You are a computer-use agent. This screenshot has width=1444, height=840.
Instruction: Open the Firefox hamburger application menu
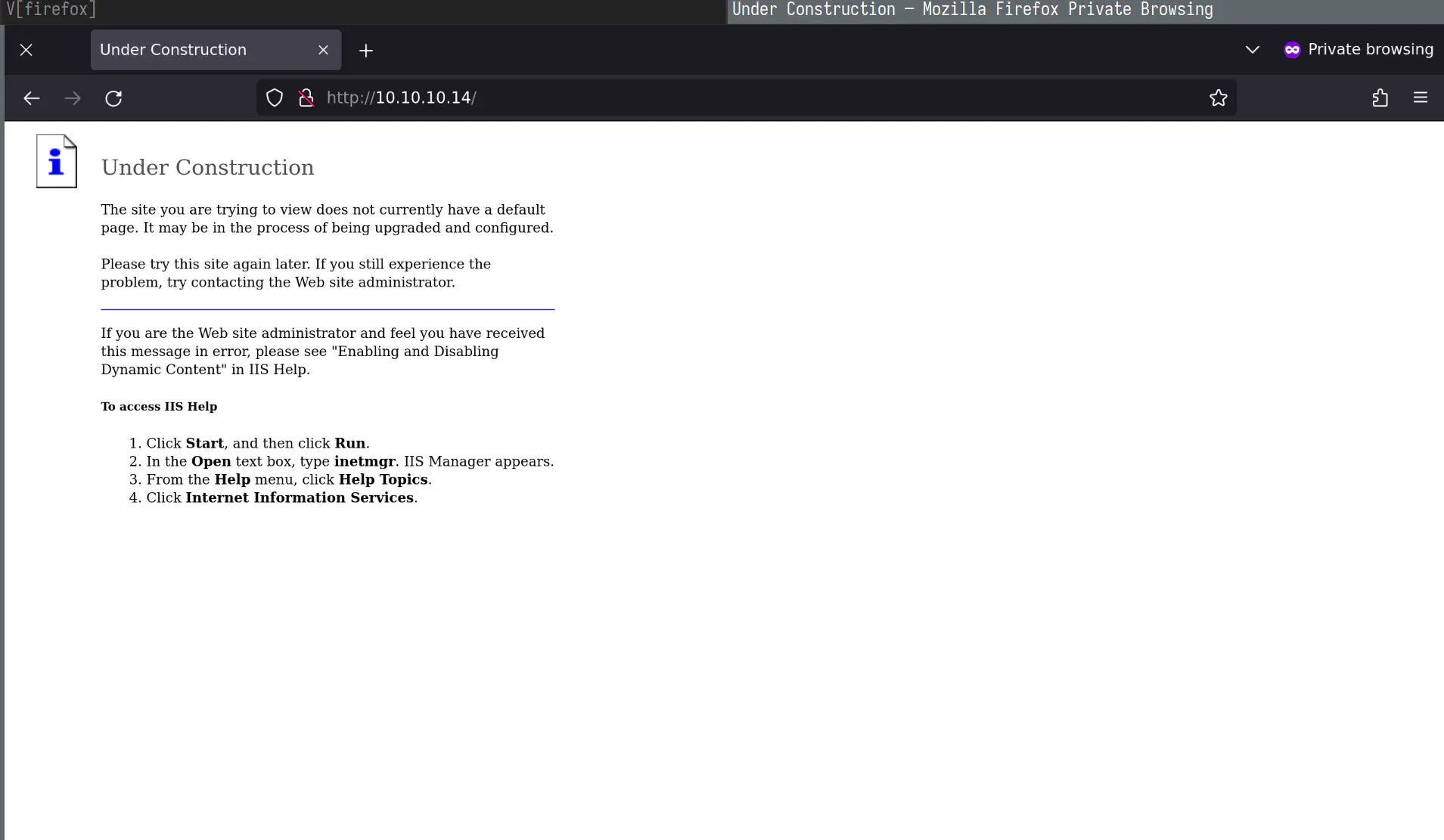coord(1420,98)
